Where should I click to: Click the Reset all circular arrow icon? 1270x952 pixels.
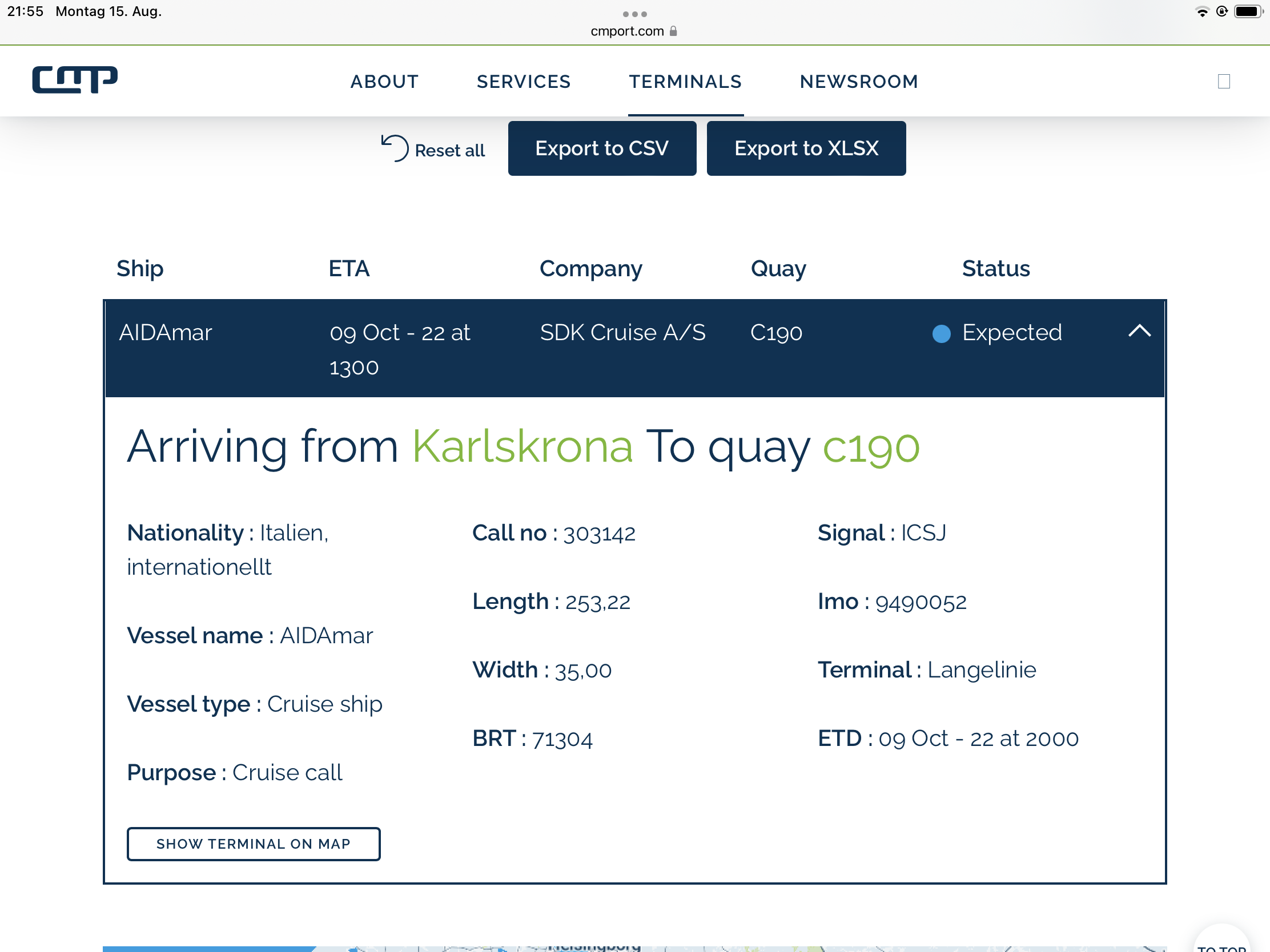tap(395, 148)
